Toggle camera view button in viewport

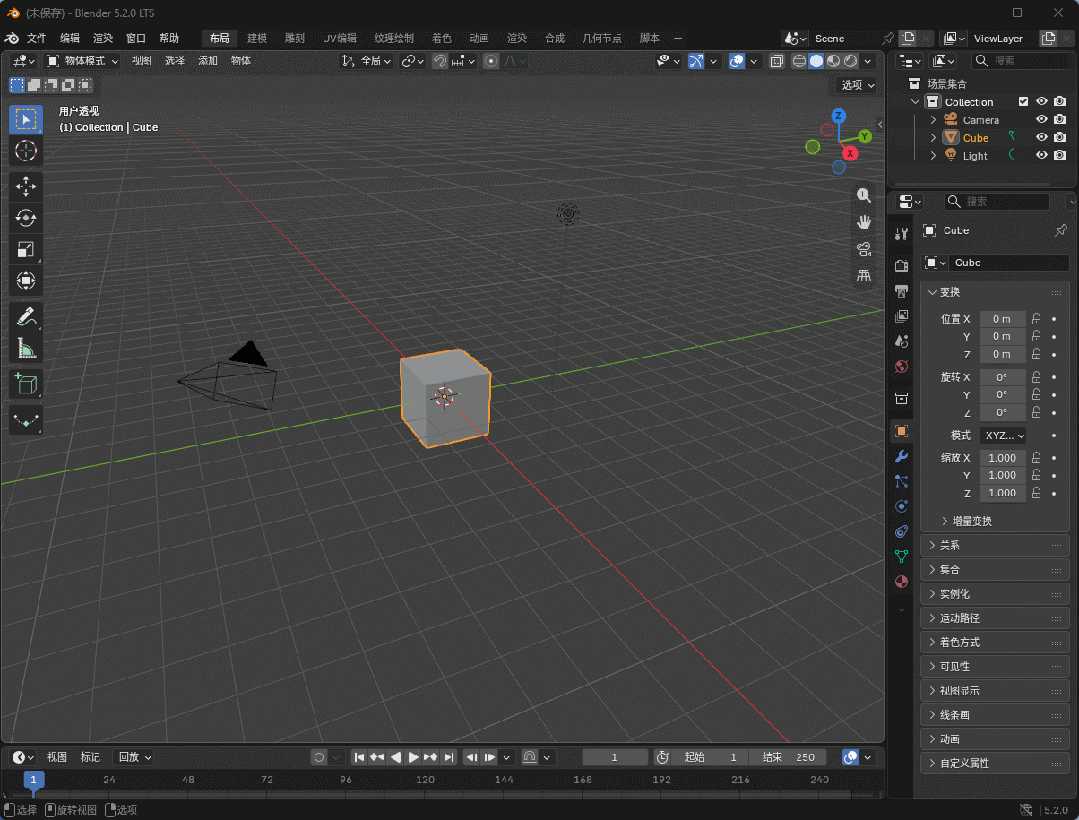tap(864, 249)
